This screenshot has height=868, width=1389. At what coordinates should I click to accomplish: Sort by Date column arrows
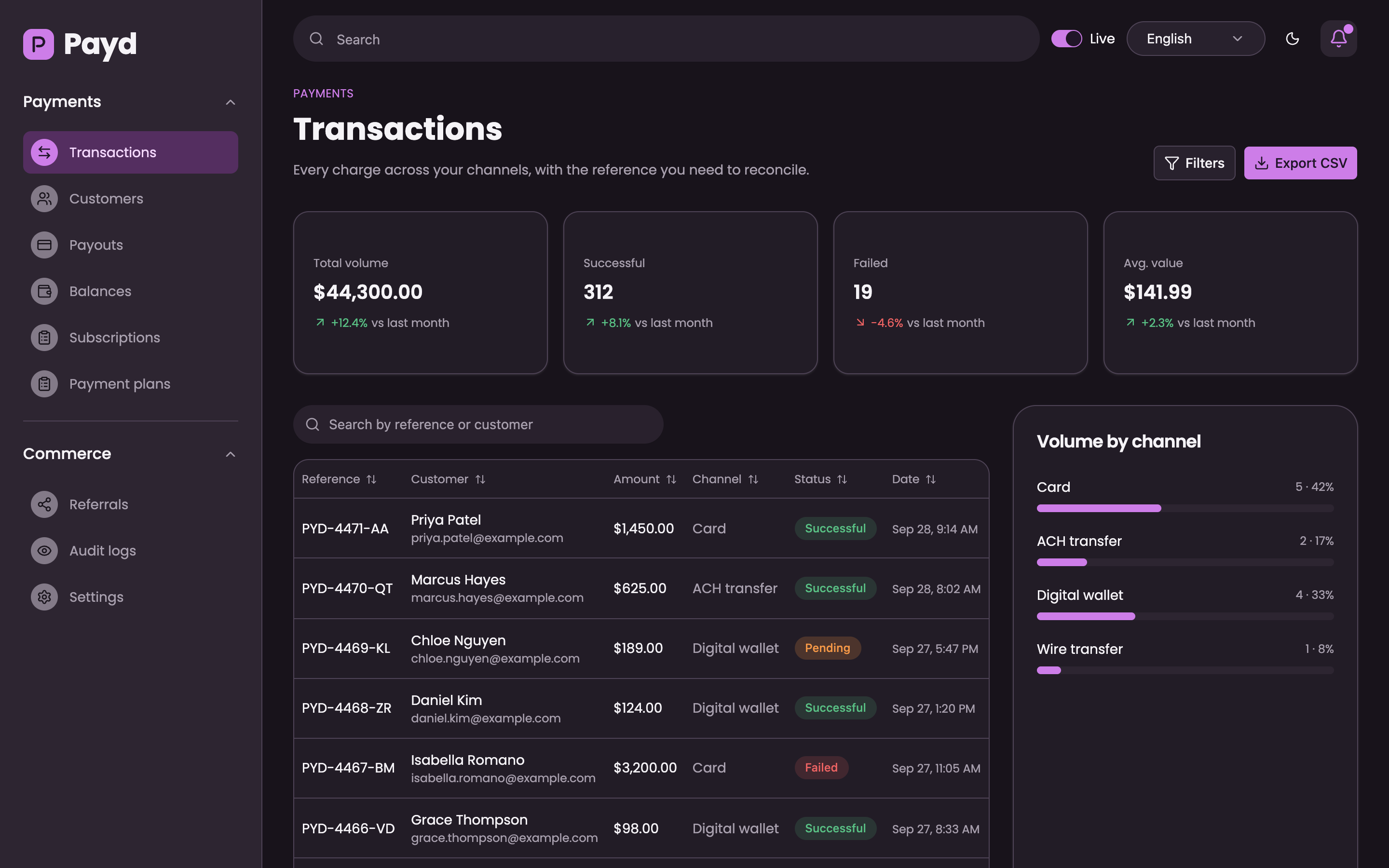(x=930, y=479)
